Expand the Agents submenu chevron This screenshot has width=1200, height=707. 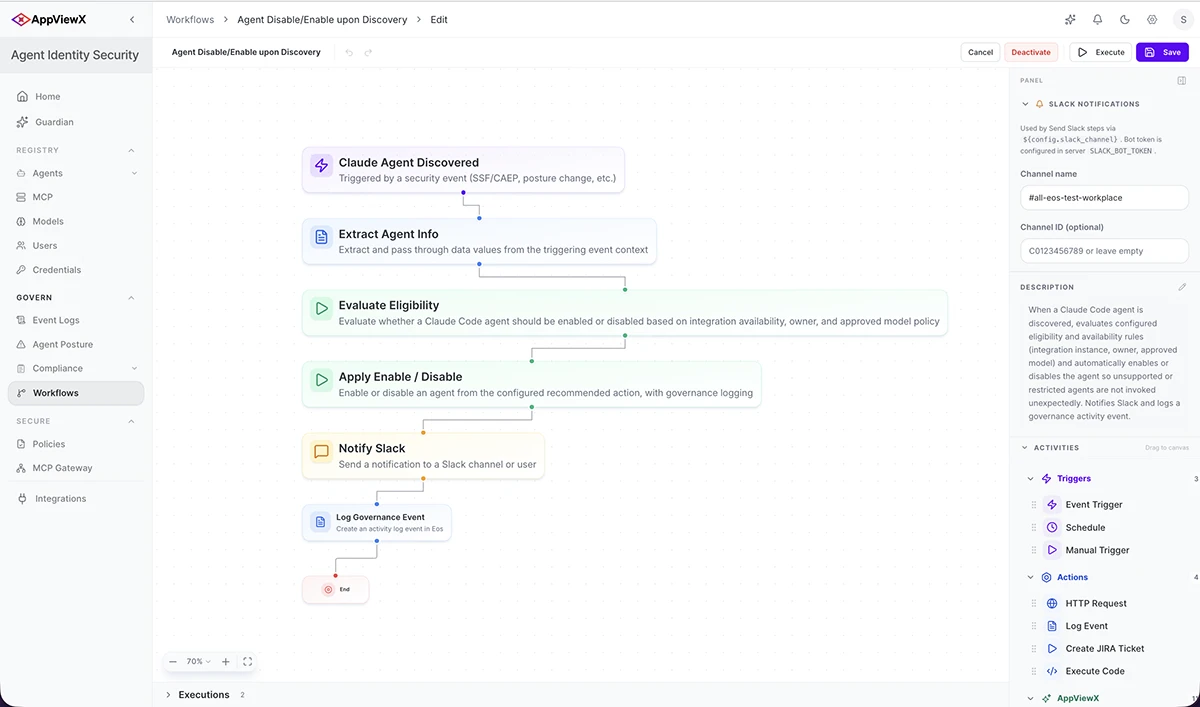(134, 174)
